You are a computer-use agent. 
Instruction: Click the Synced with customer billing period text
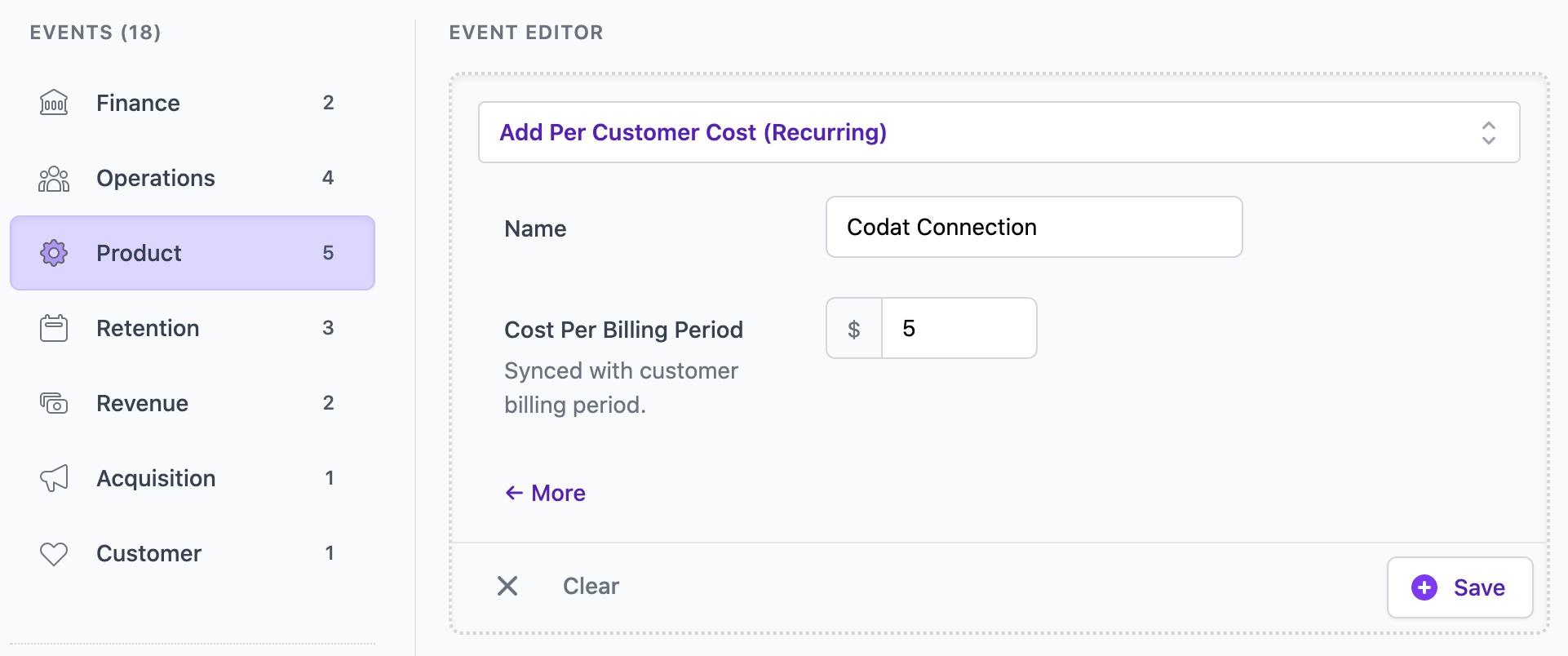(621, 388)
